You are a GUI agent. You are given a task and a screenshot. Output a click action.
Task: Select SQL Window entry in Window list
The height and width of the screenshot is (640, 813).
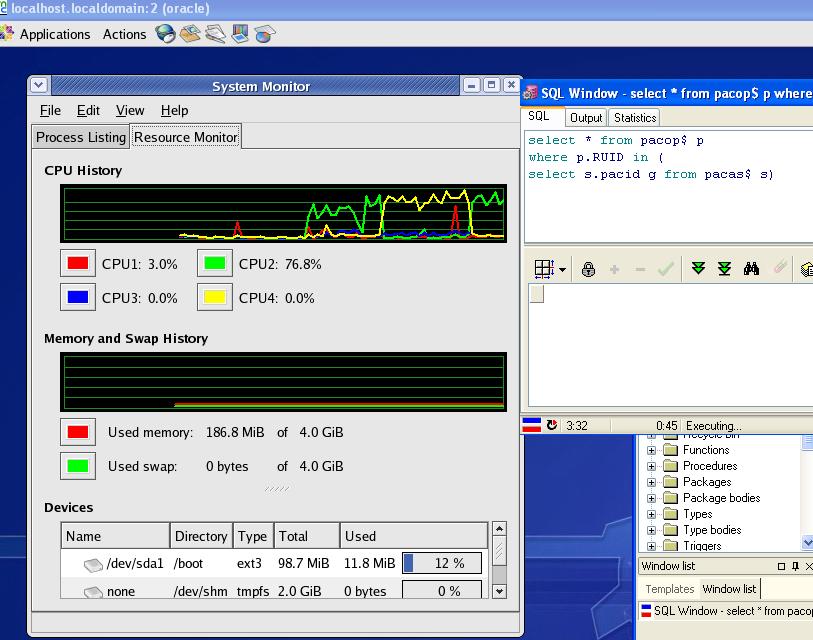(x=726, y=610)
